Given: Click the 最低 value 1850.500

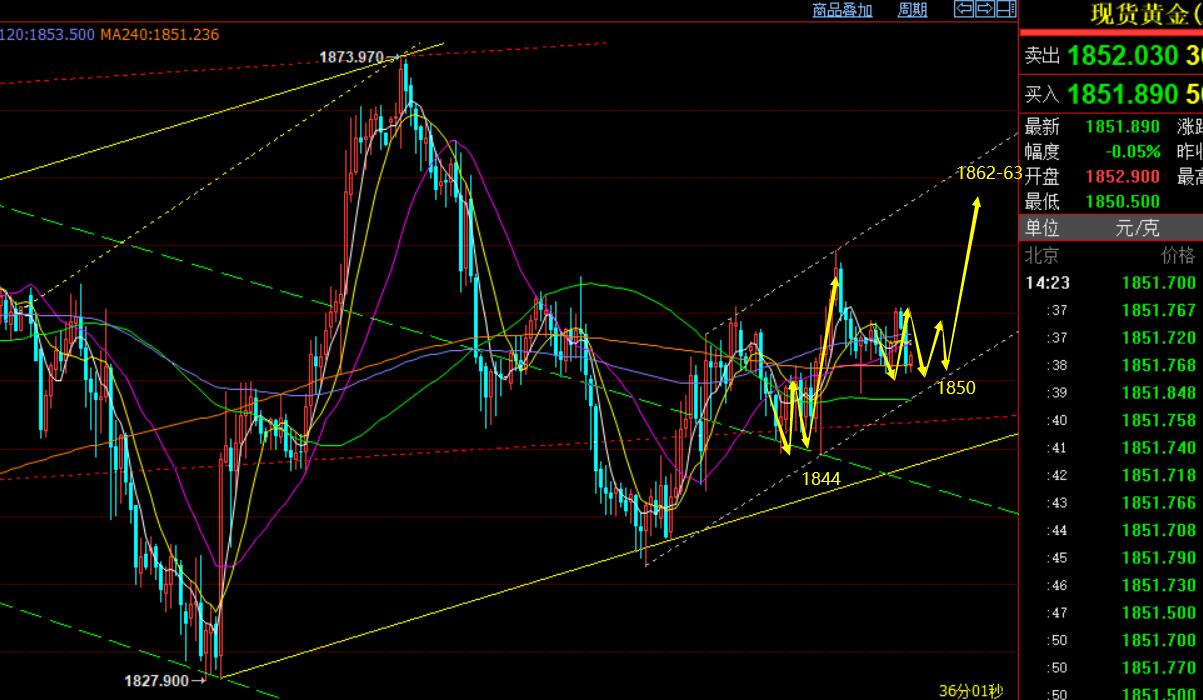Looking at the screenshot, I should point(1122,202).
